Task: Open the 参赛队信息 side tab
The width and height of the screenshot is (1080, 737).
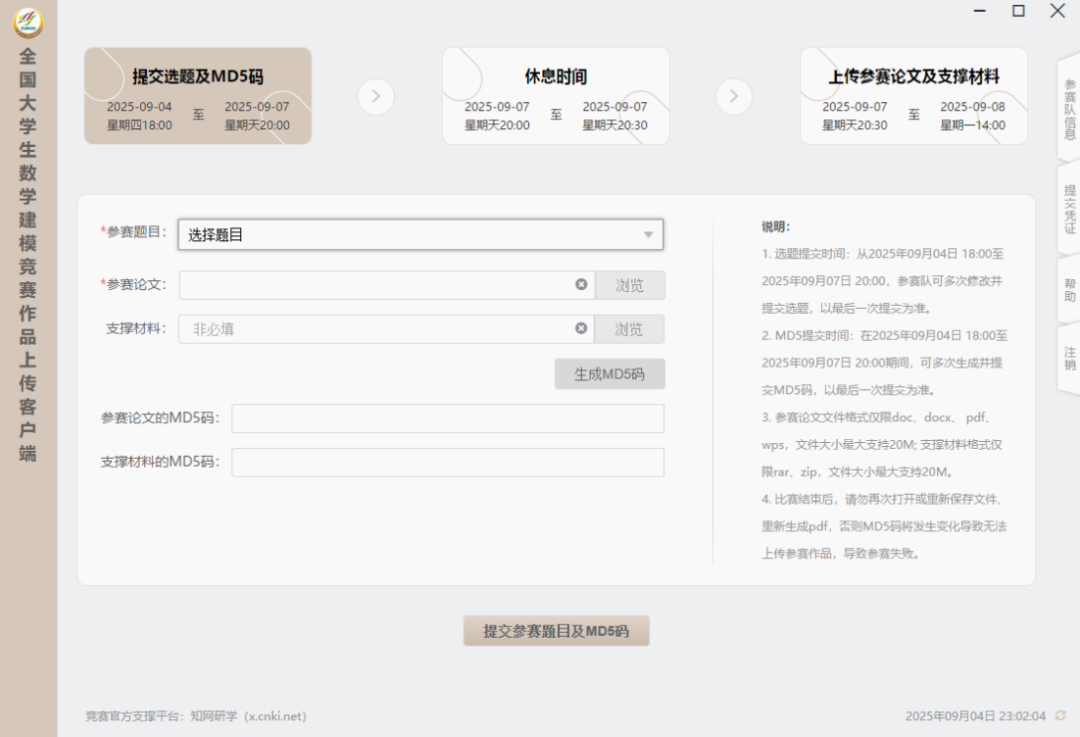Action: pos(1069,109)
